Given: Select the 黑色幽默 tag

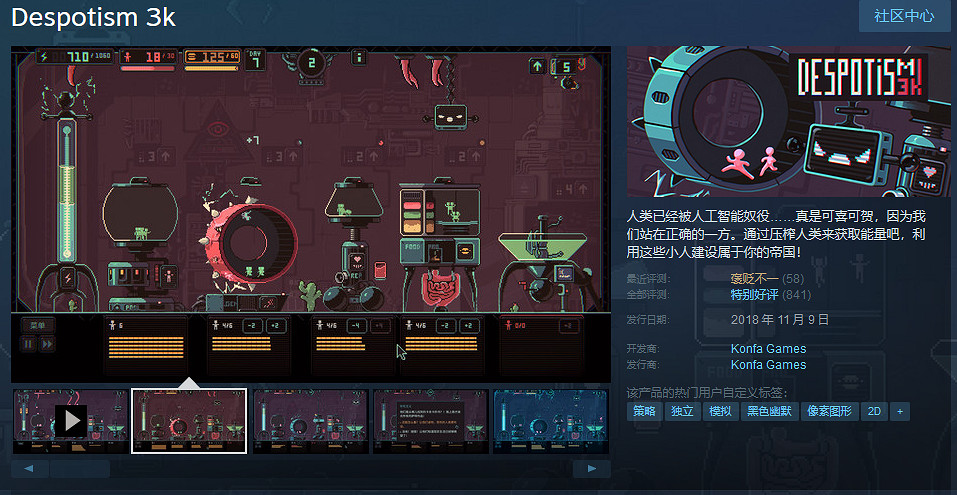Looking at the screenshot, I should [x=770, y=411].
